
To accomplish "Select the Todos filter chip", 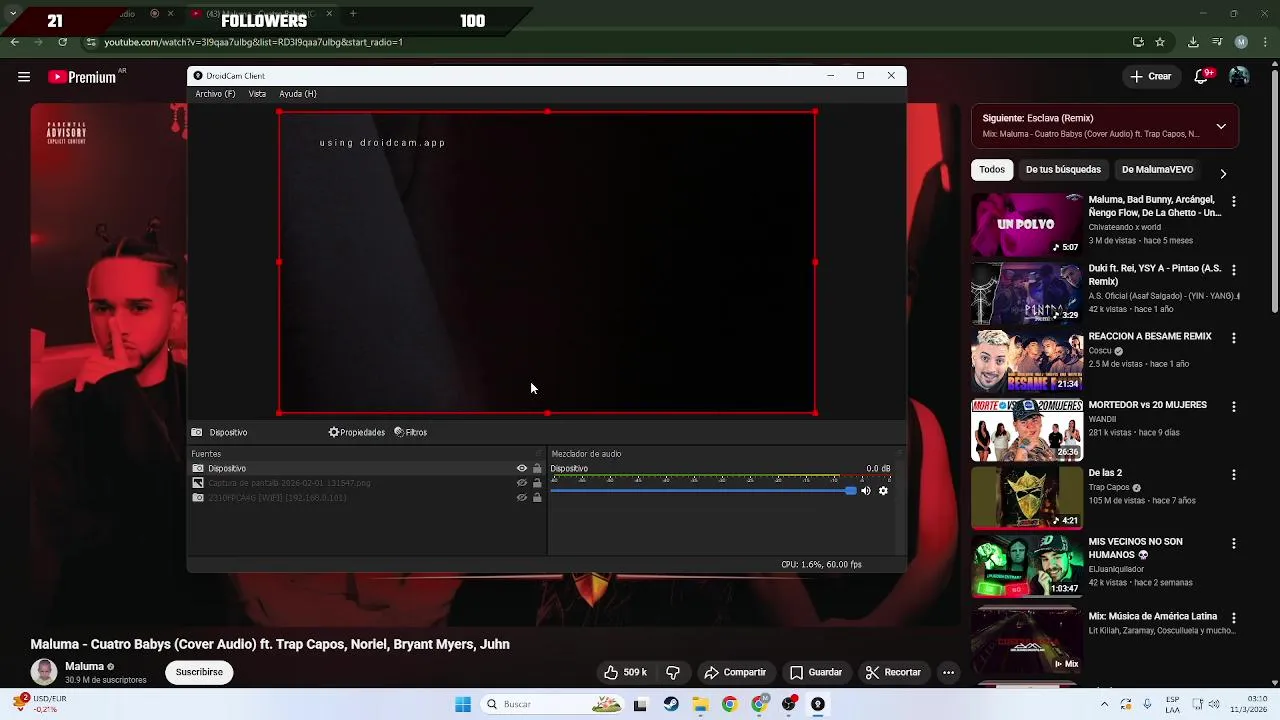I will point(992,170).
